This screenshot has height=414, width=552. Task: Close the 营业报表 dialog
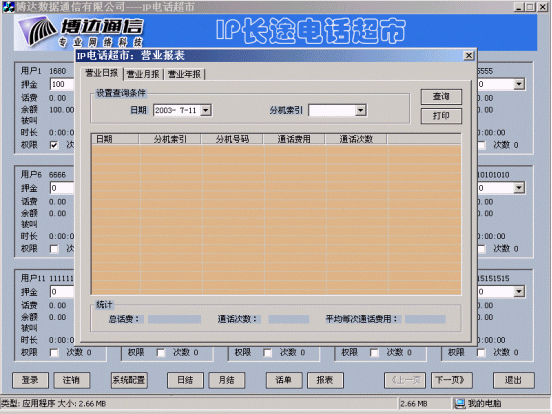tap(469, 56)
